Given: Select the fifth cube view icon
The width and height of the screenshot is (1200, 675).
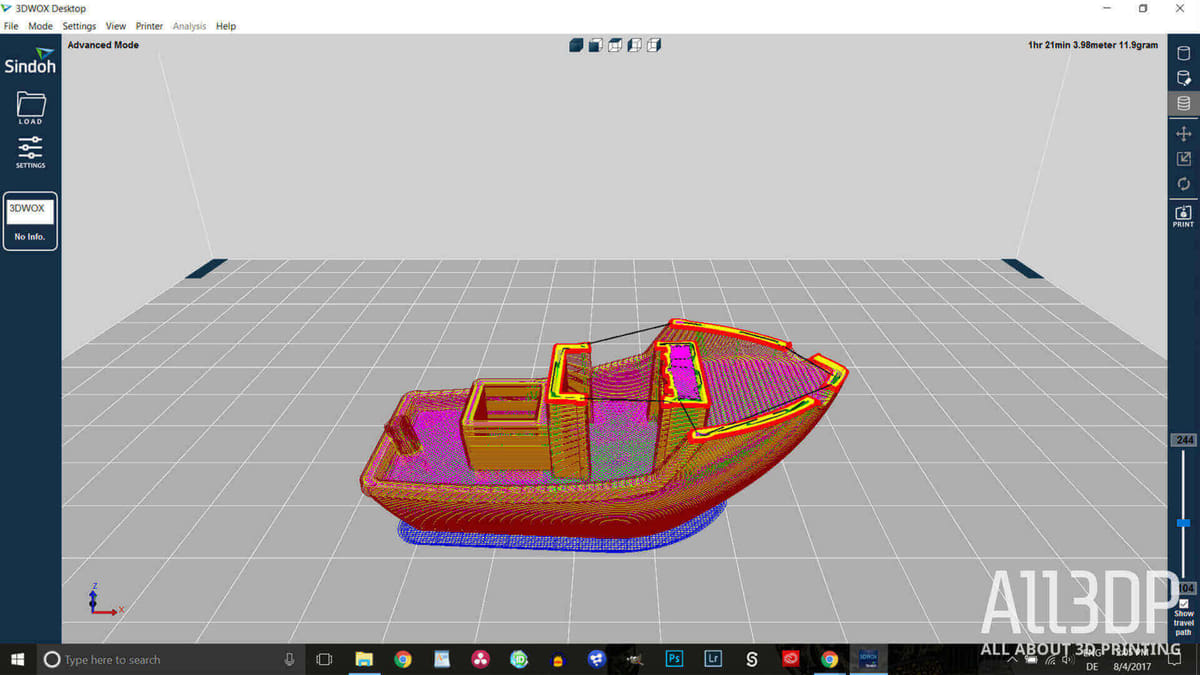Looking at the screenshot, I should [x=653, y=45].
